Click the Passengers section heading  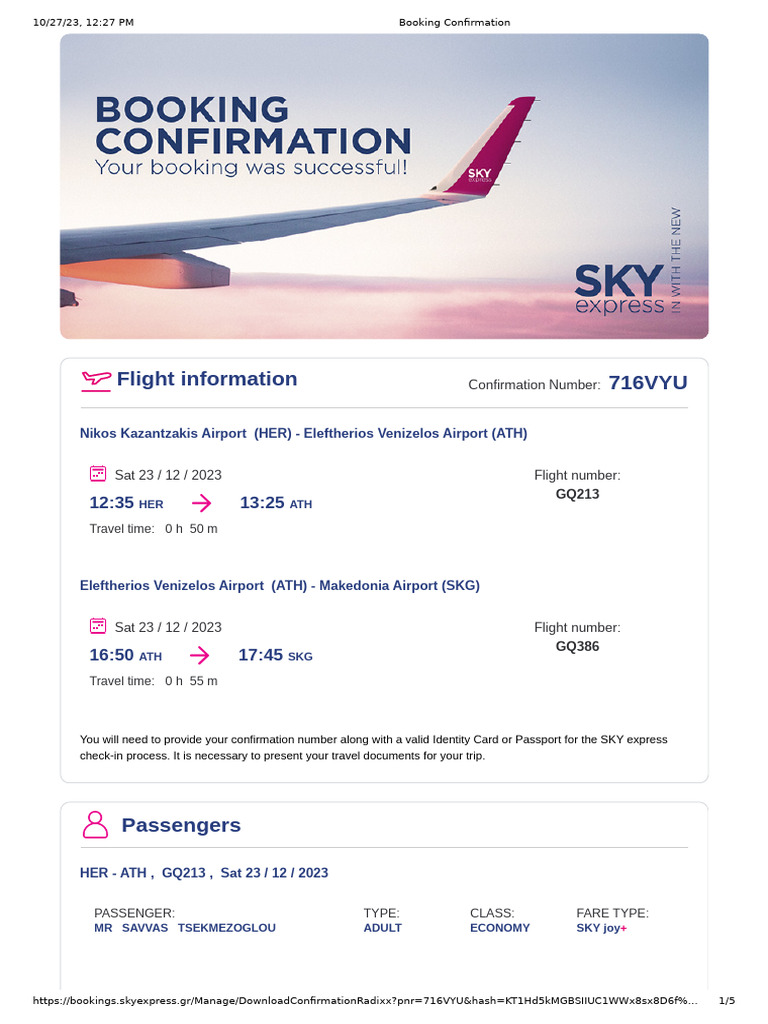[x=181, y=825]
